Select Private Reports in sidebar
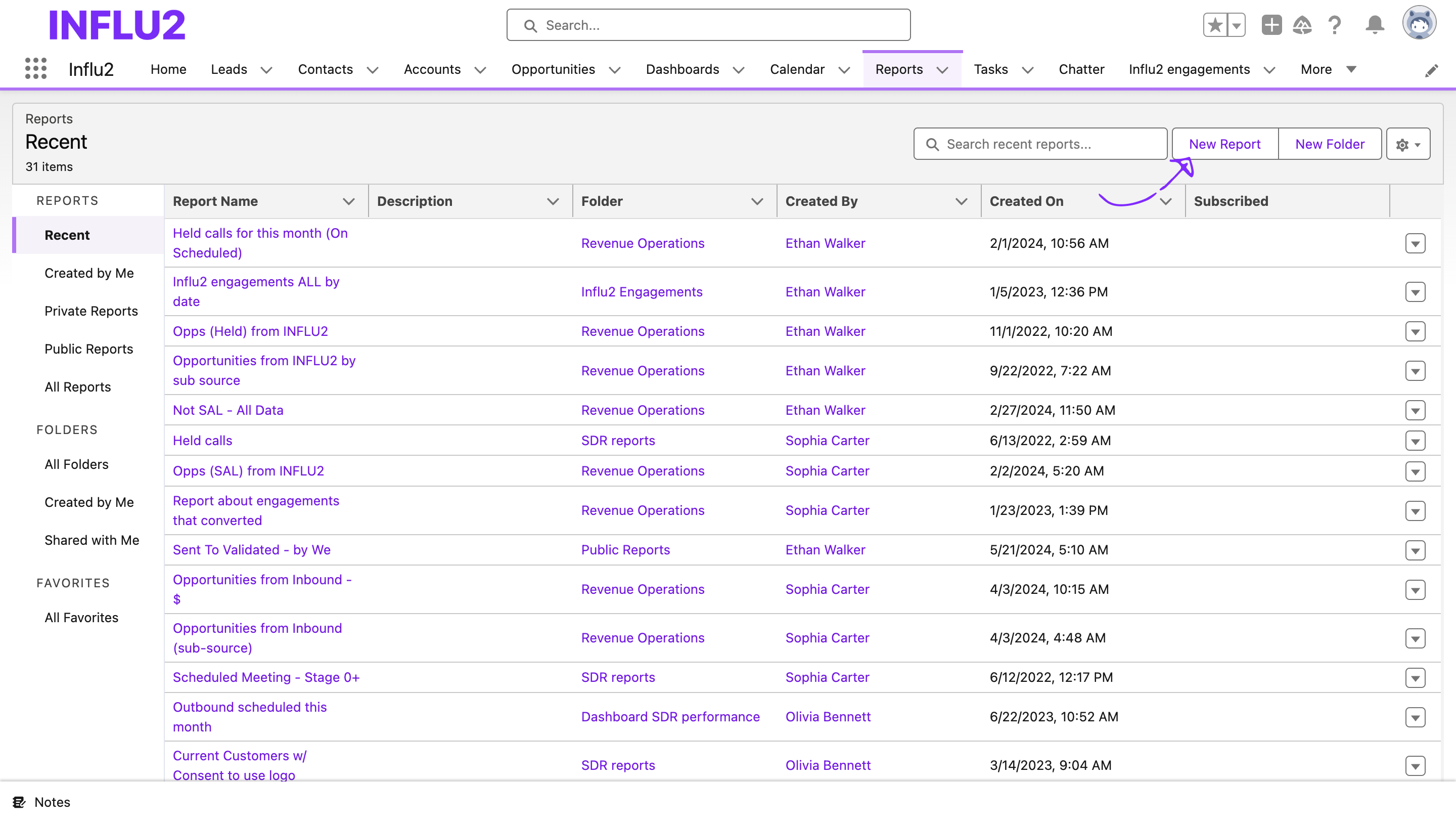1456x822 pixels. 91,311
